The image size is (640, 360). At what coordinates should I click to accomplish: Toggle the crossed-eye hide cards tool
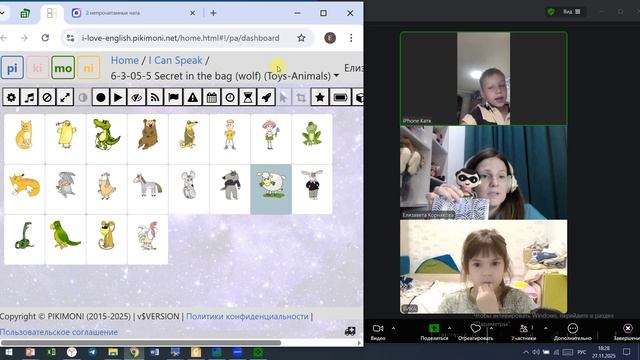136,98
